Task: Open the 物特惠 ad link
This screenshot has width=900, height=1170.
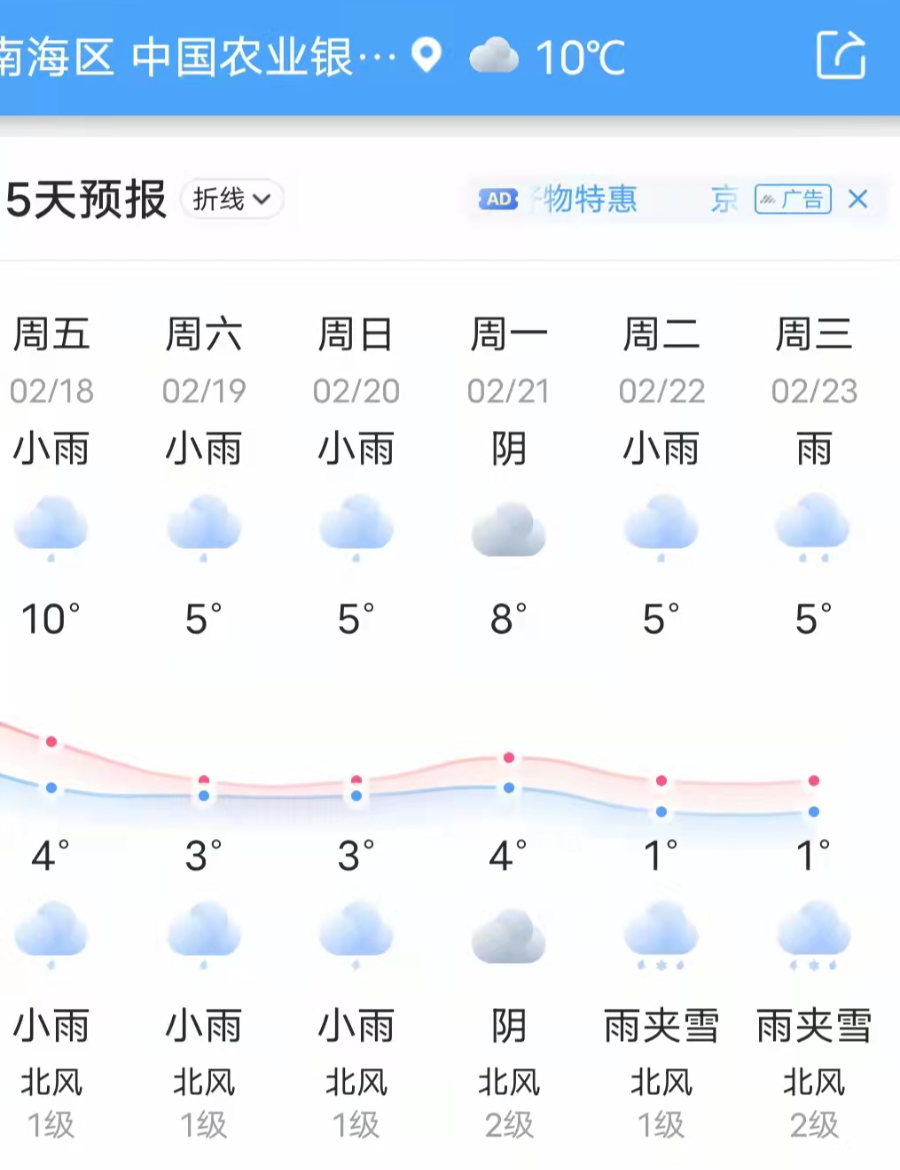Action: coord(590,199)
